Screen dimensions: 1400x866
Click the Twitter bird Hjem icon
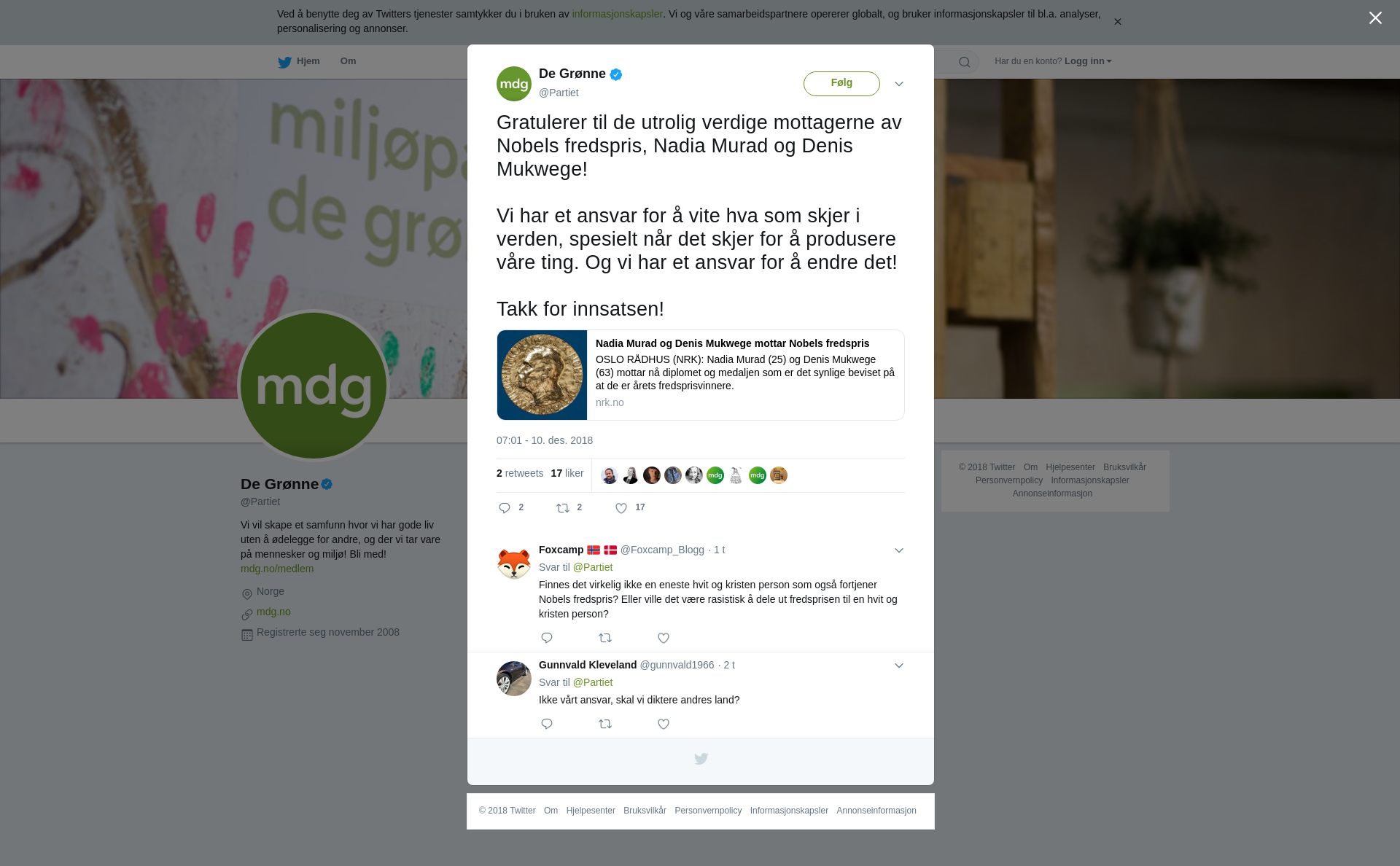[284, 63]
